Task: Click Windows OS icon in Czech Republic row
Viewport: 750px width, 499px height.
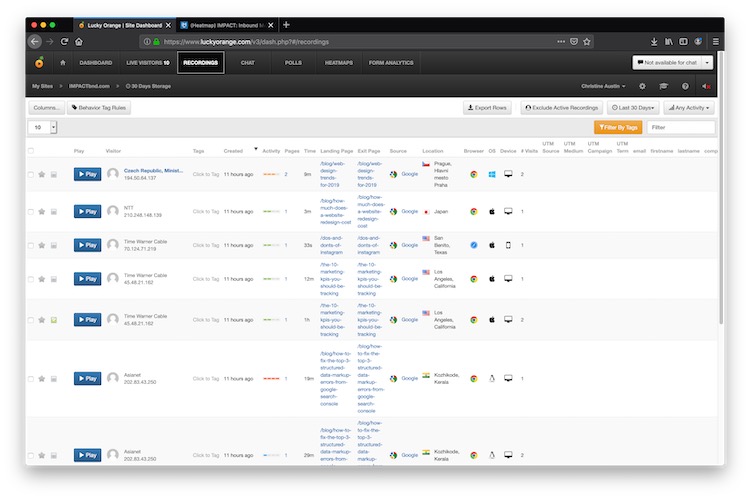Action: tap(492, 174)
